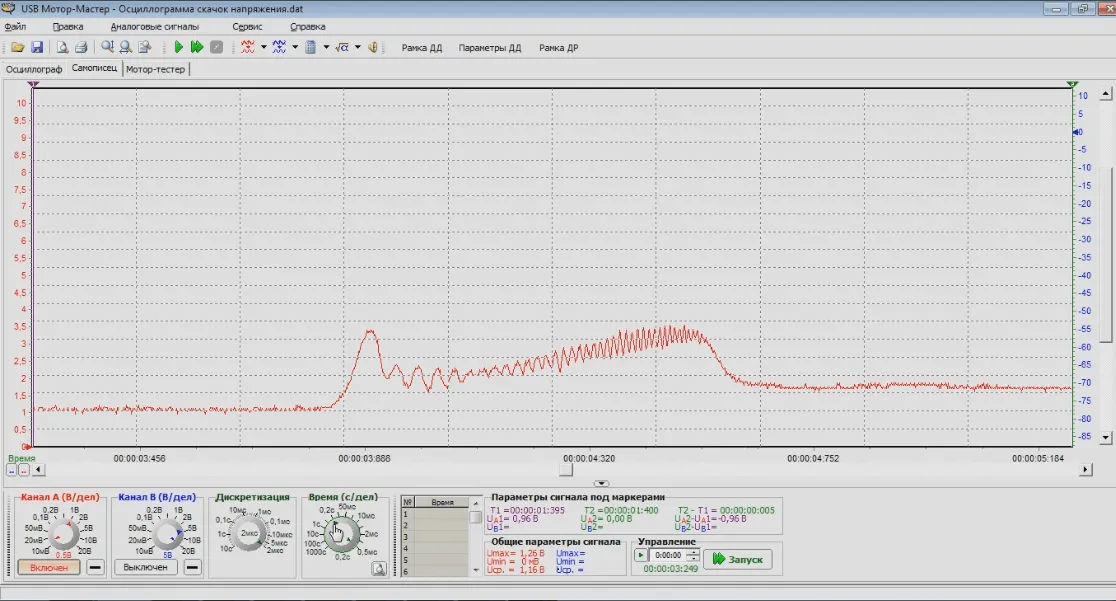Open the Сервис menu
Screen dimensions: 1116x601
tap(247, 26)
